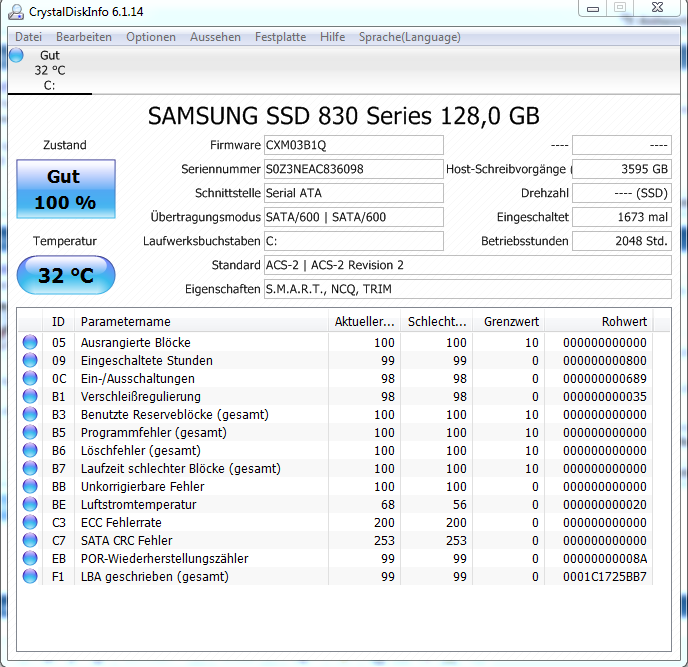Select the Luftstromtemperatur parameter name
The height and width of the screenshot is (667, 688).
tap(138, 504)
